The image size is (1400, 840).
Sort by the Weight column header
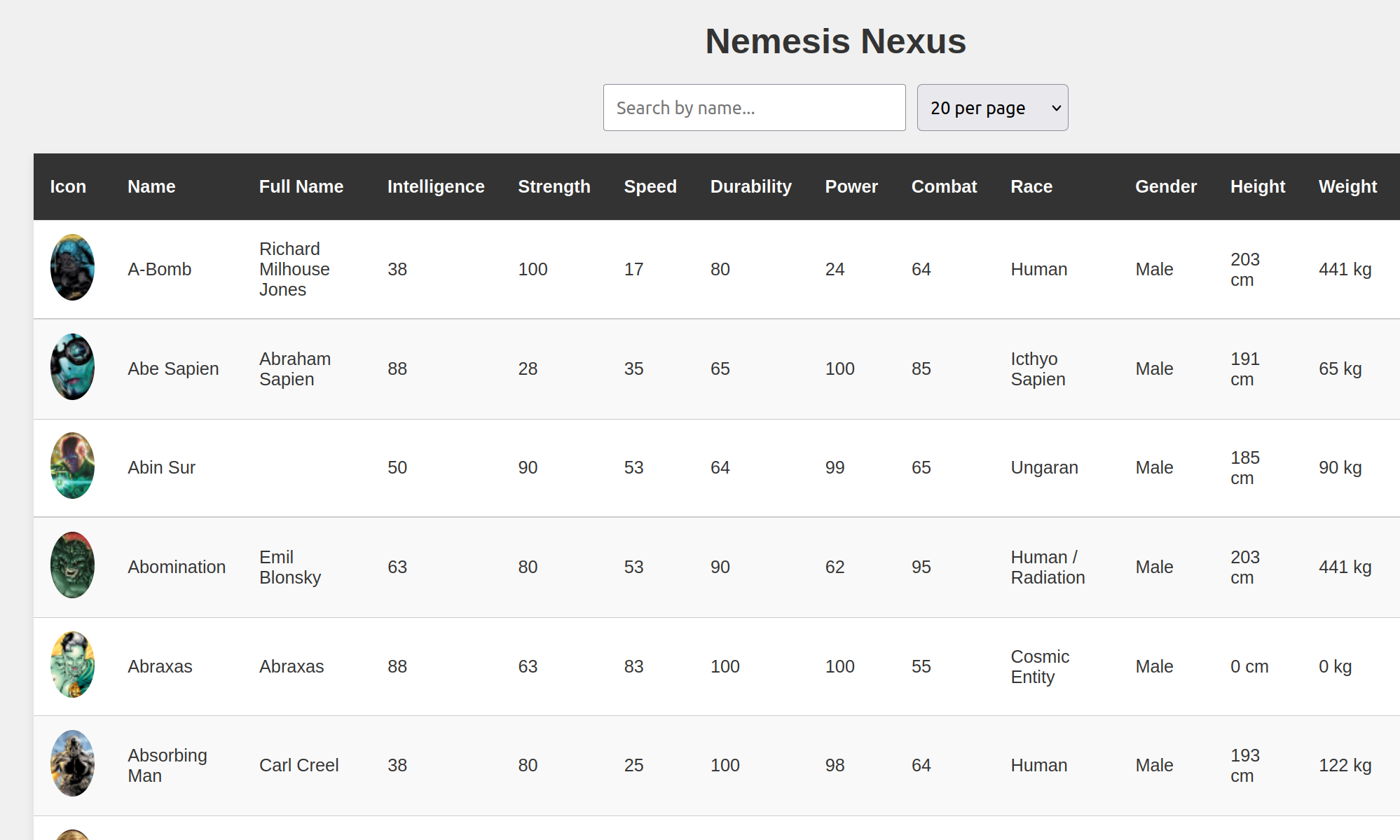(x=1347, y=187)
